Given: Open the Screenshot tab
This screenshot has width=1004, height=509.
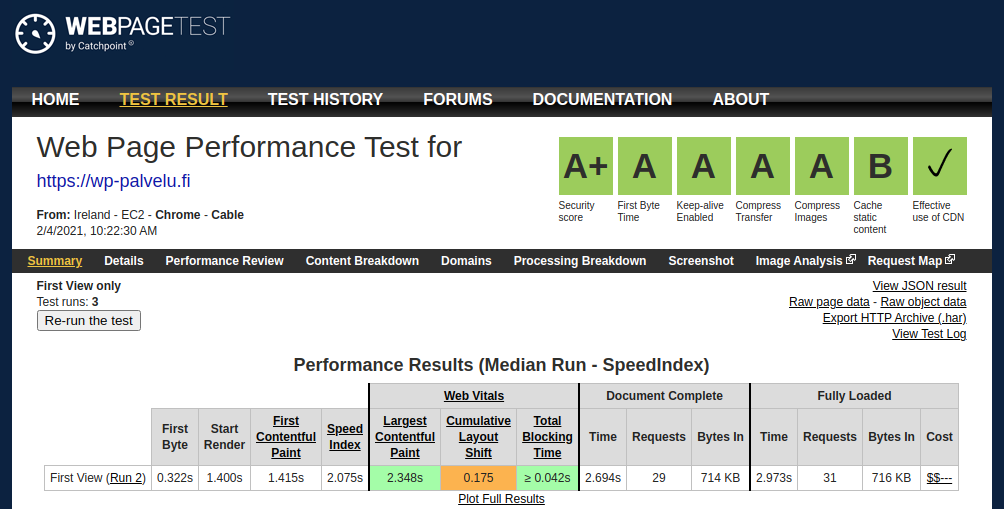Looking at the screenshot, I should [701, 261].
